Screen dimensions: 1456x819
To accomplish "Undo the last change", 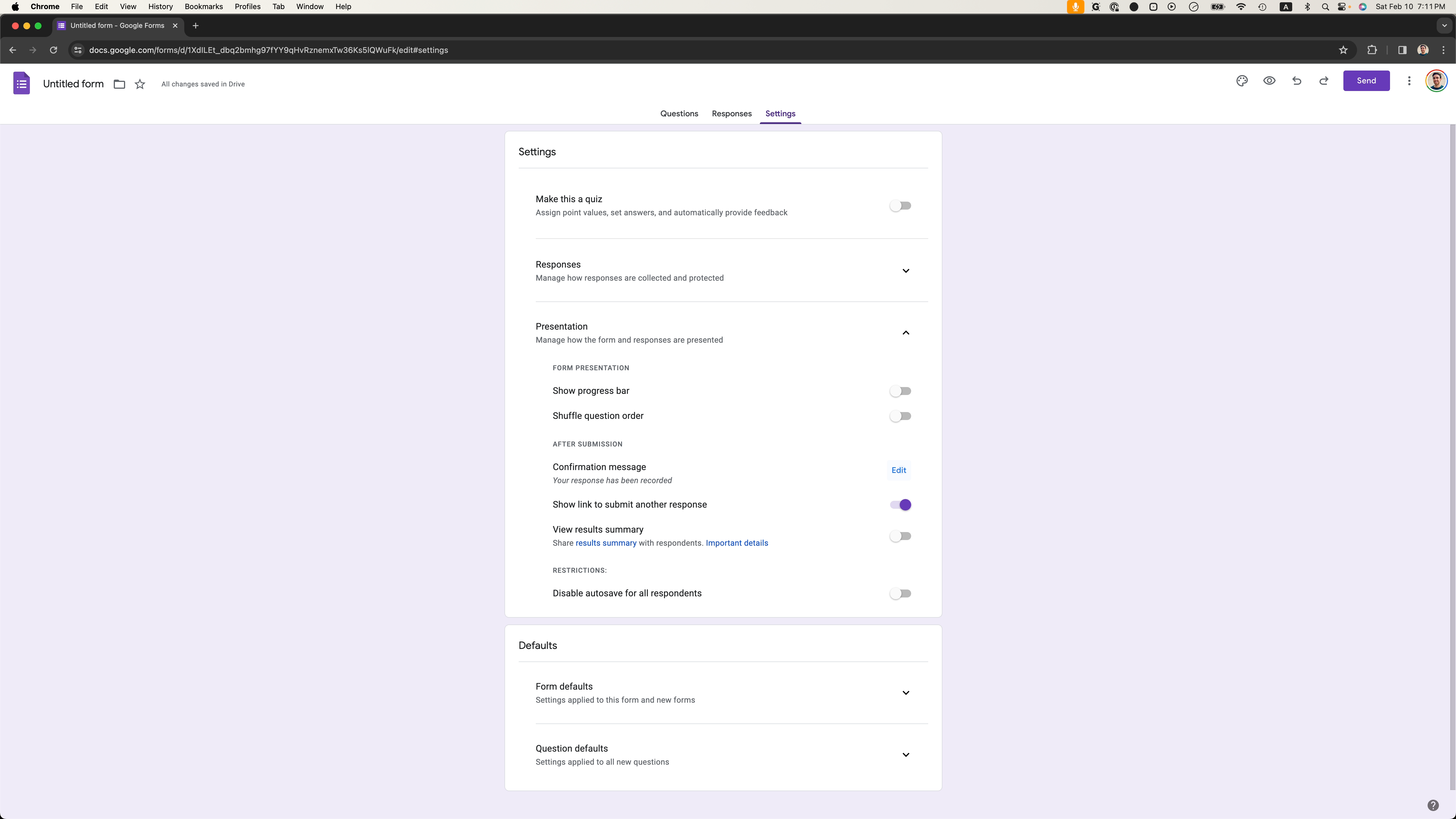I will pos(1297,81).
